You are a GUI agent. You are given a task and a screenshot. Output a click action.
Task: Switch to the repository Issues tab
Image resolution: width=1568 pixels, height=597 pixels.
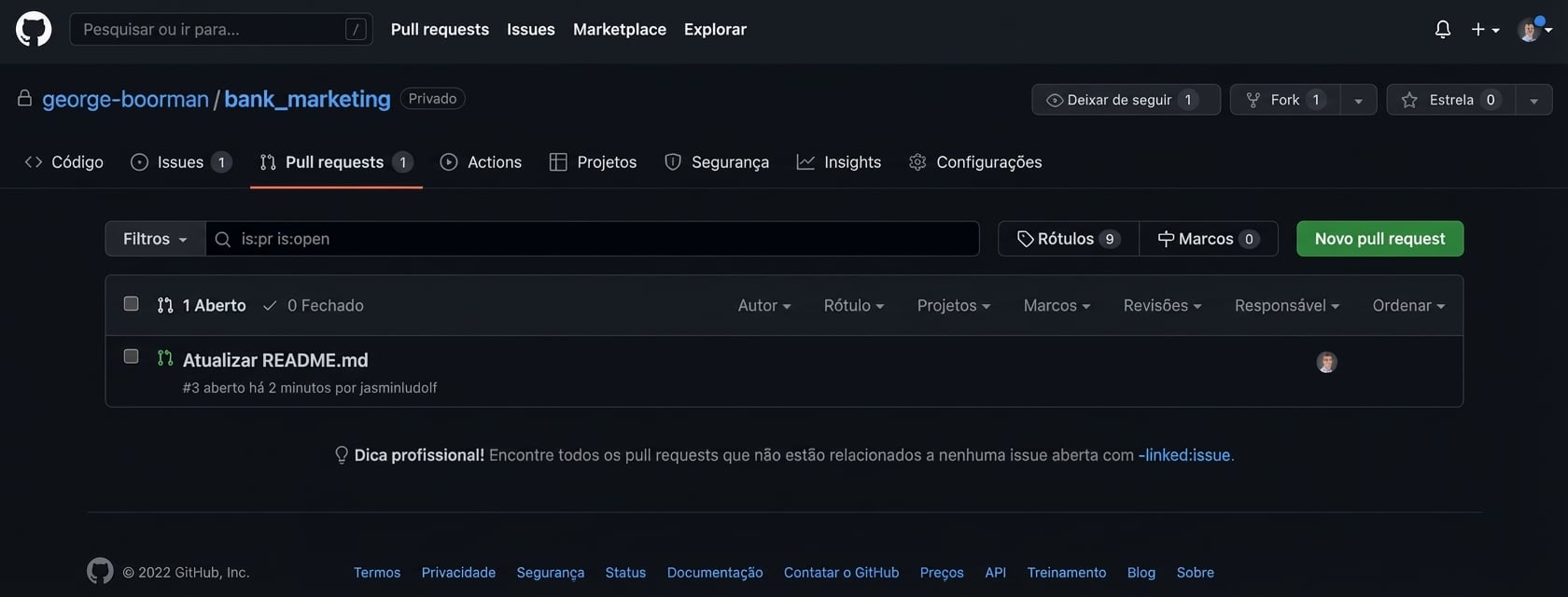tap(181, 162)
